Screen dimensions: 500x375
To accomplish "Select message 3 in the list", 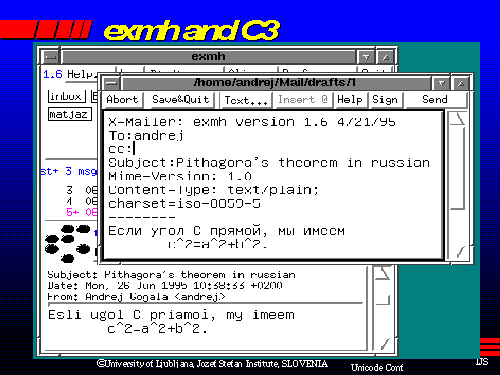I will [81, 190].
